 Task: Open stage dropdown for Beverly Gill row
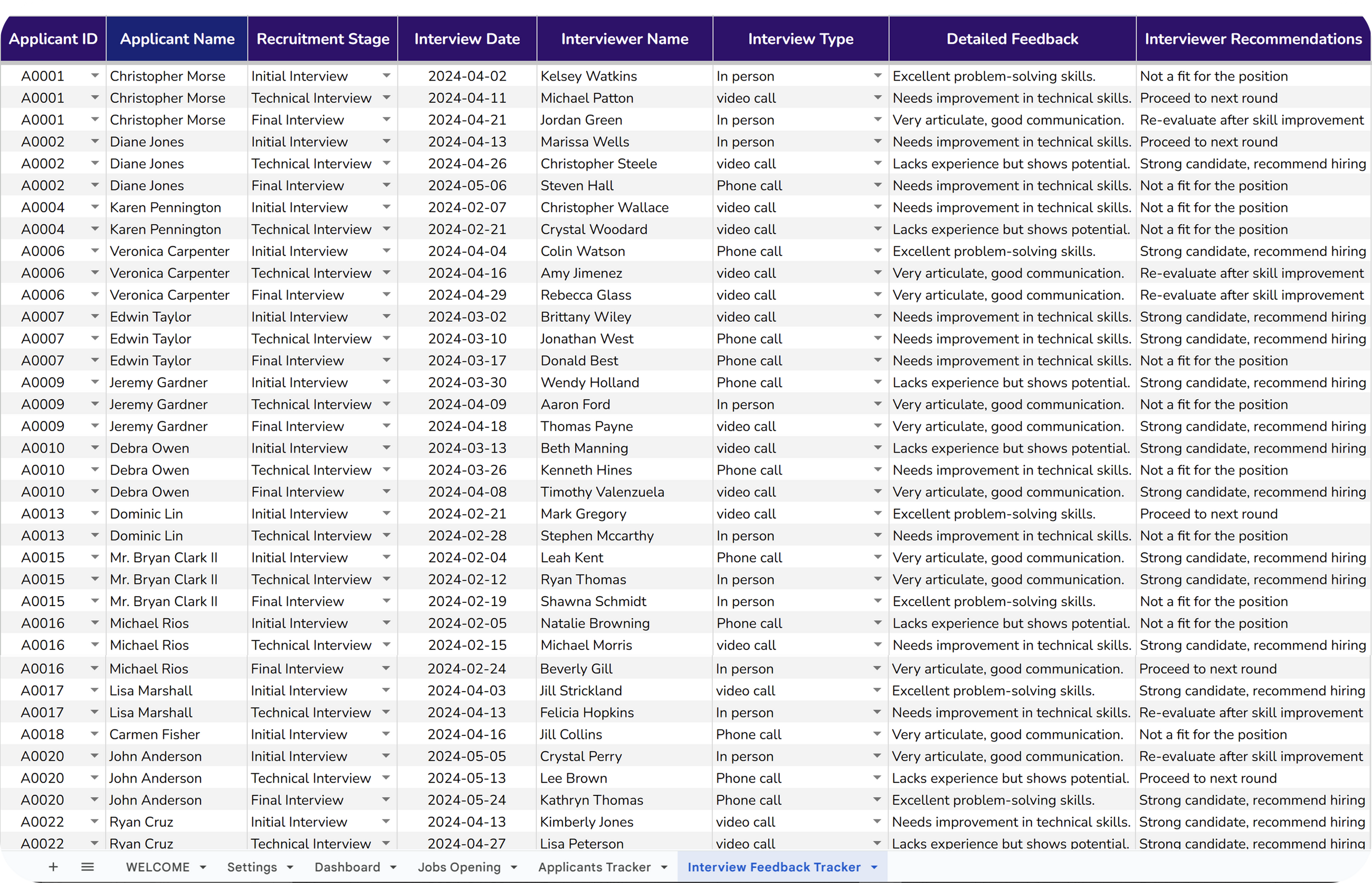click(385, 668)
